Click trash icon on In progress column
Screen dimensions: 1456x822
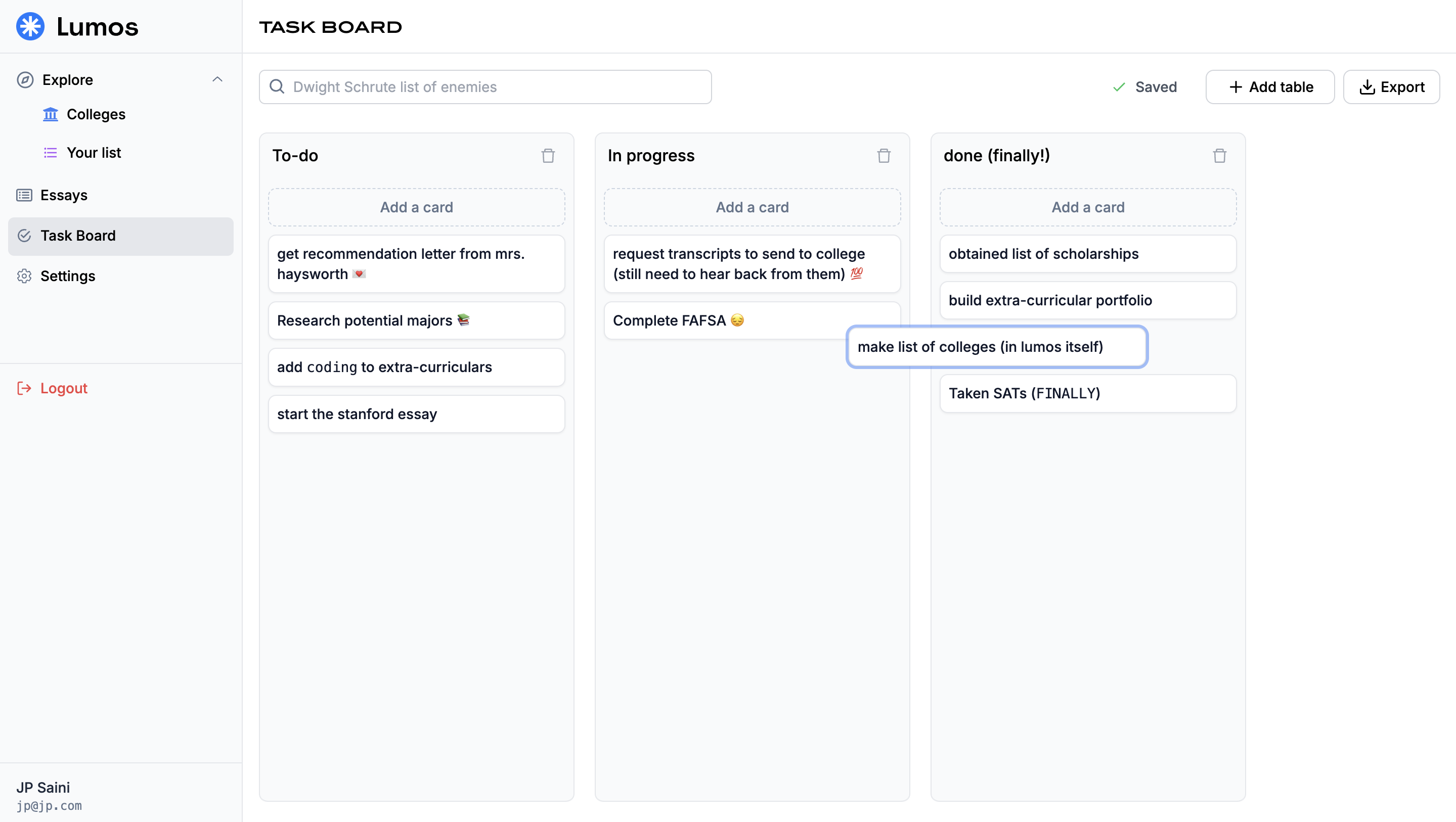pyautogui.click(x=884, y=156)
